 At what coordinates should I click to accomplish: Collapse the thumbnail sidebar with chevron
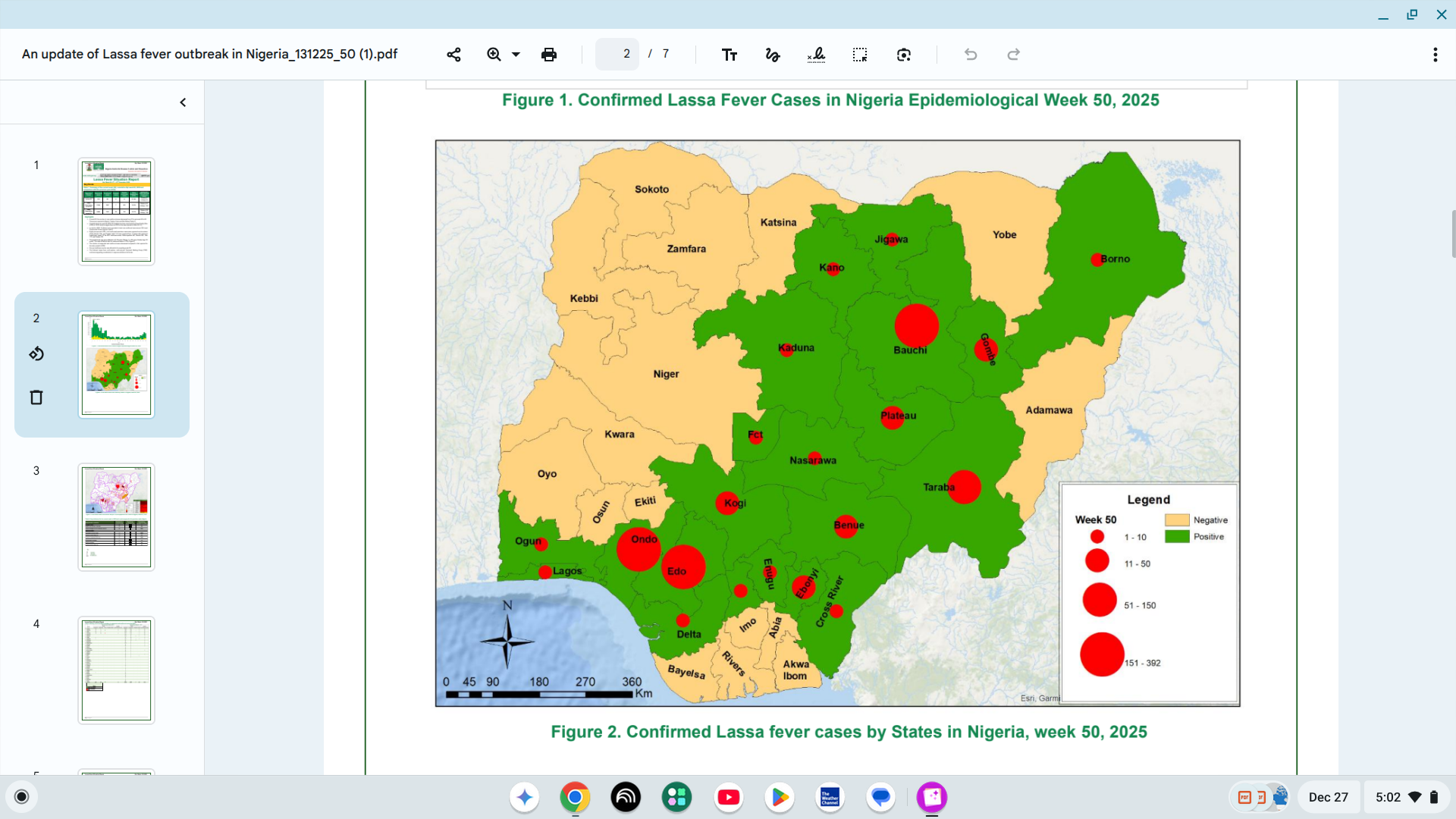(x=183, y=102)
